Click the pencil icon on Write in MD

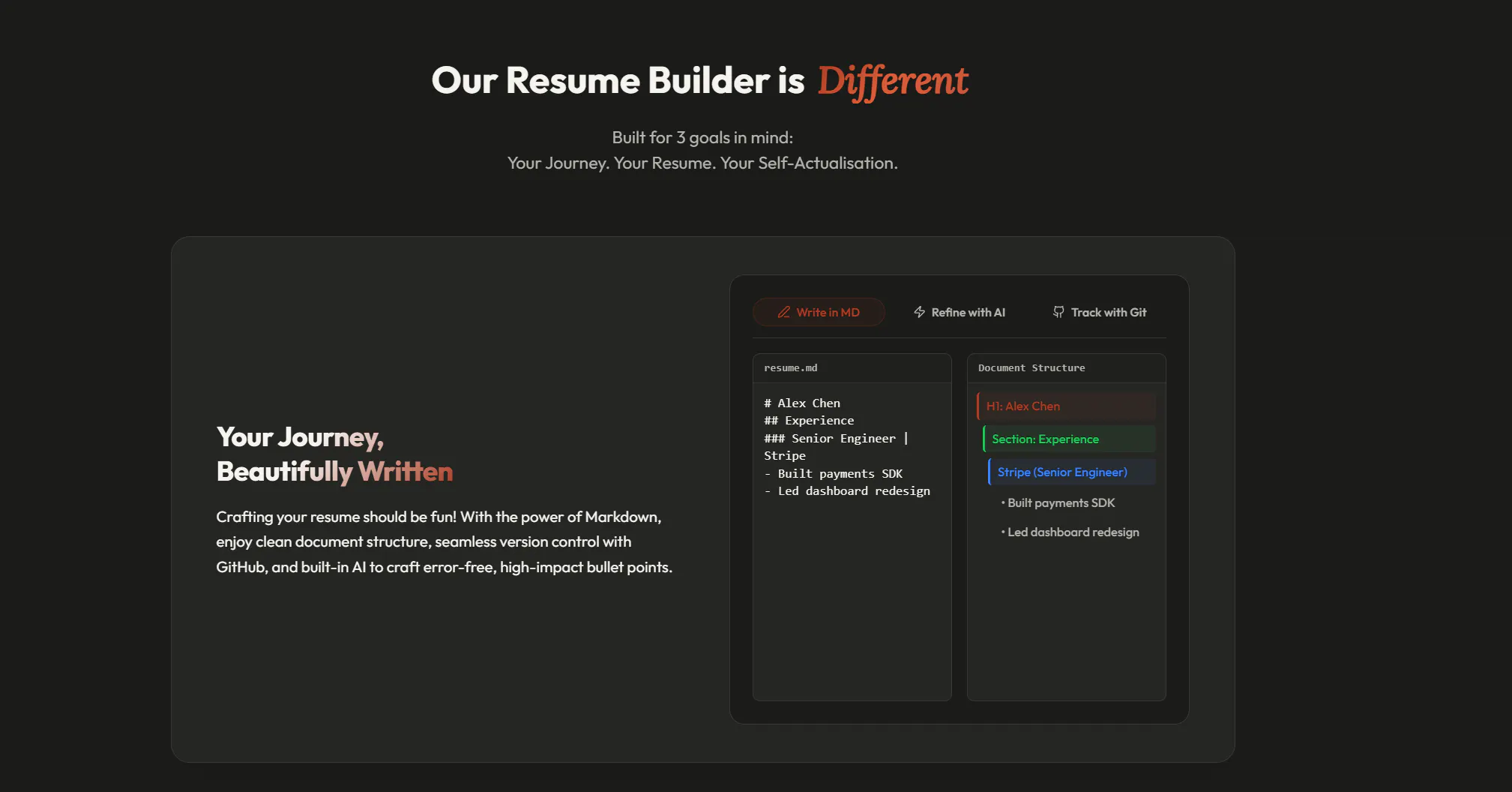(x=783, y=312)
